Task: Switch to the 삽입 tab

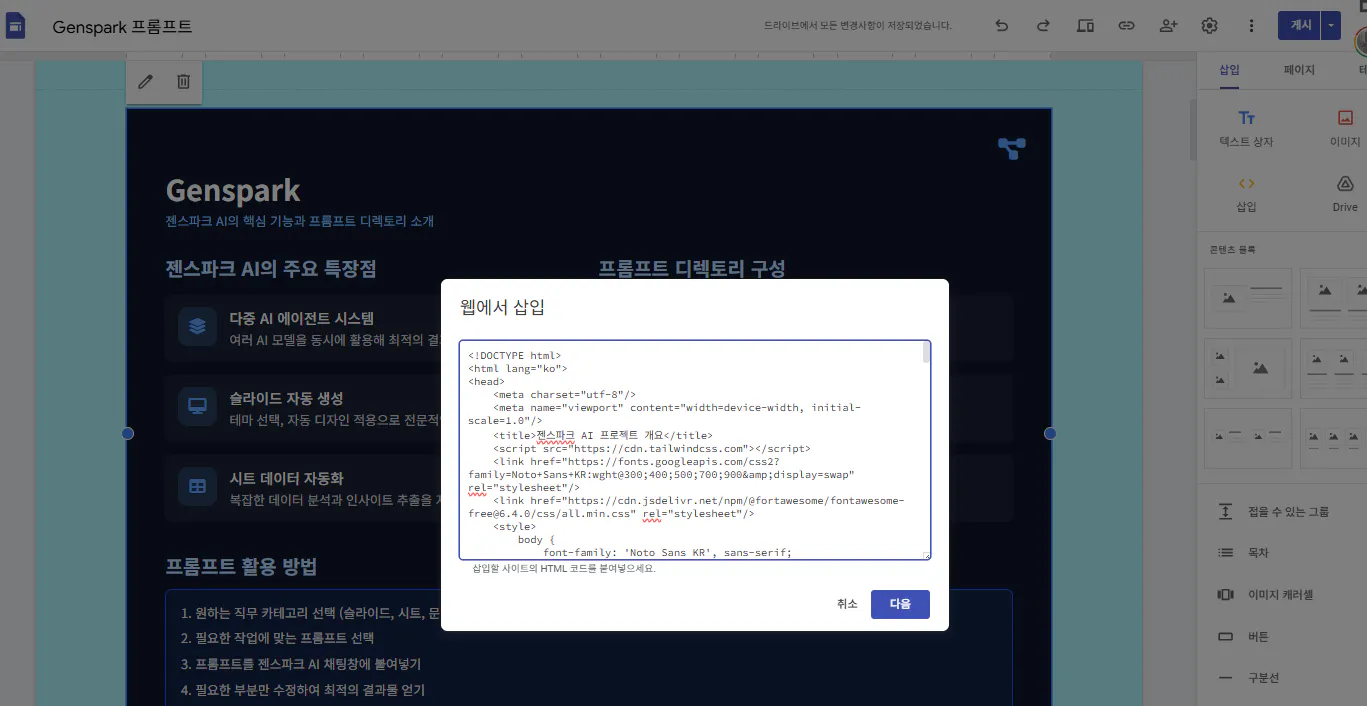Action: [1229, 70]
